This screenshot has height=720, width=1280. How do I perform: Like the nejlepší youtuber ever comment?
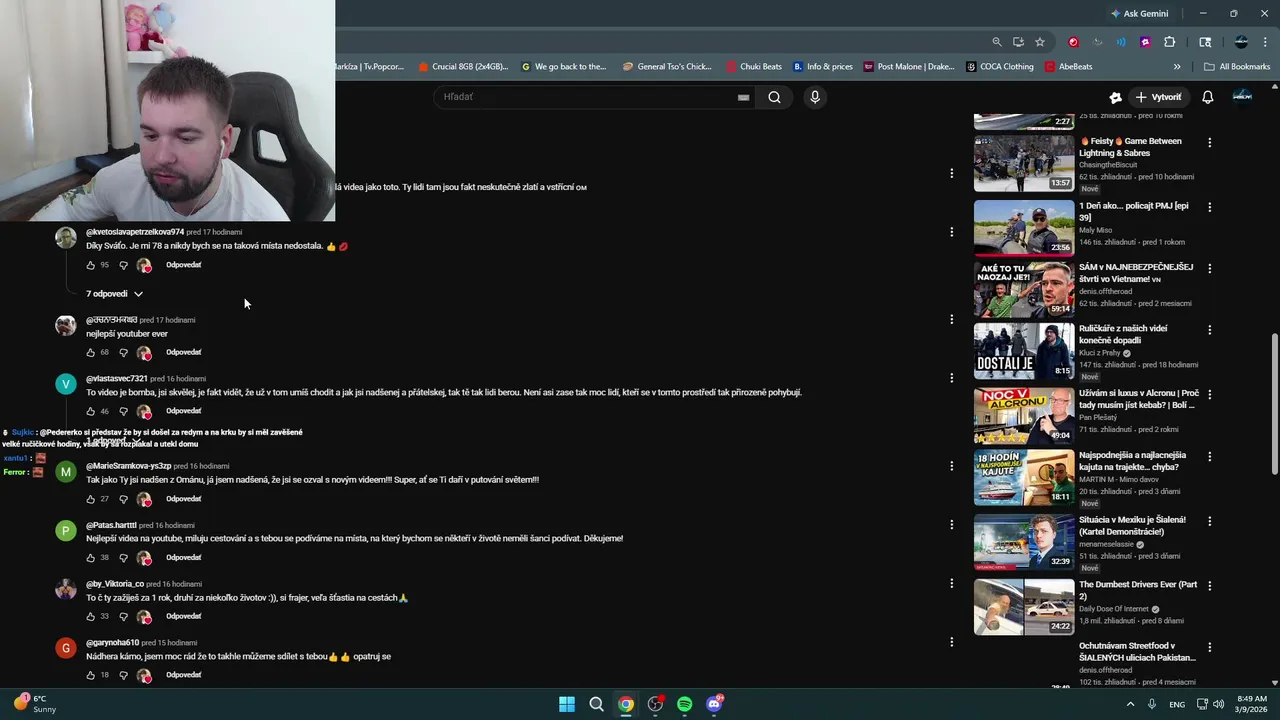(x=91, y=352)
